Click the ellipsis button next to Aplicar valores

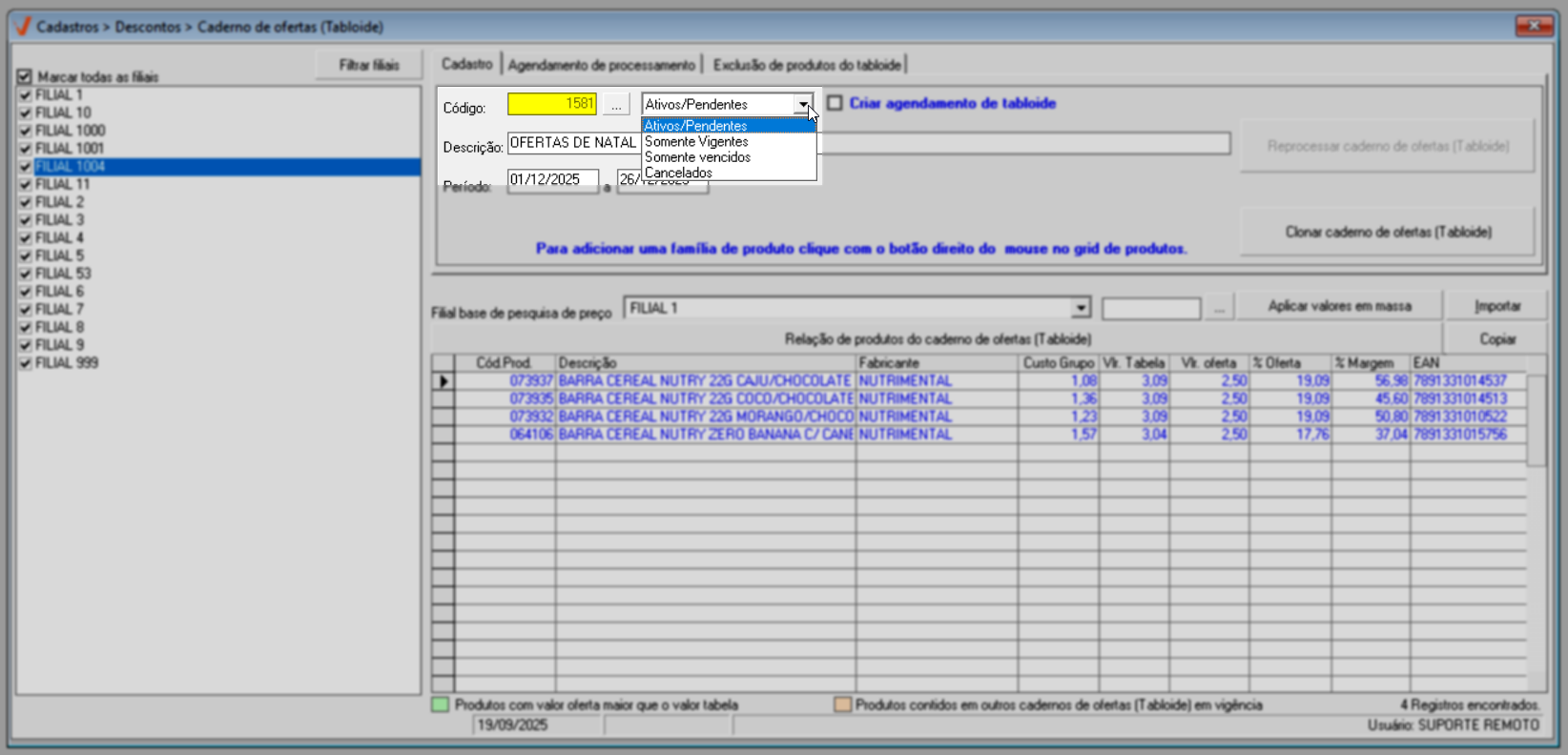tap(1218, 308)
